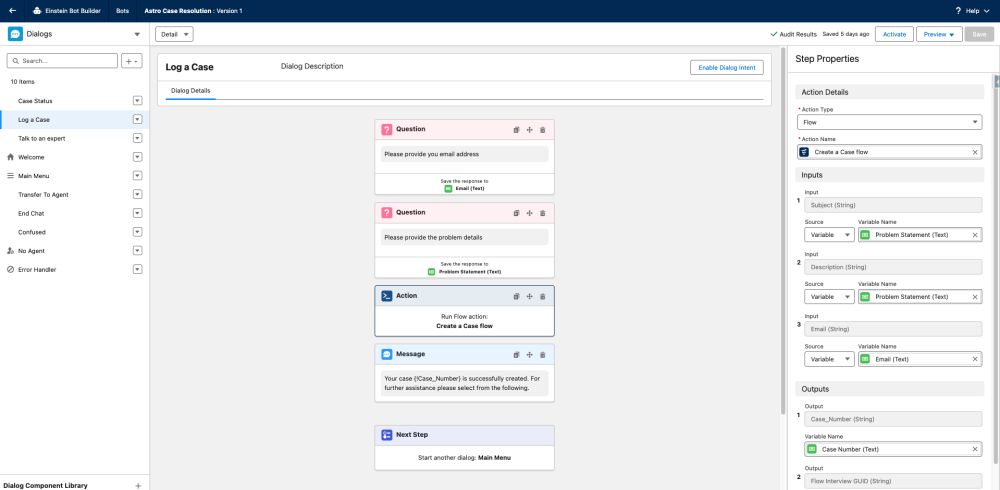This screenshot has height=490, width=1000.
Task: Click the back arrow in top bar
Action: (13, 10)
